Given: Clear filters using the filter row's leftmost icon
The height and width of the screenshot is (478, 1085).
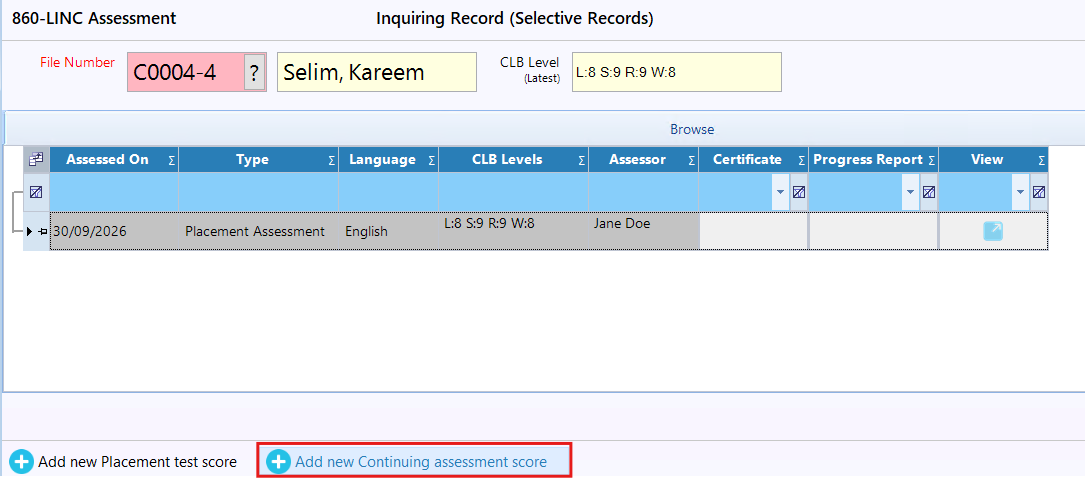Looking at the screenshot, I should point(36,192).
